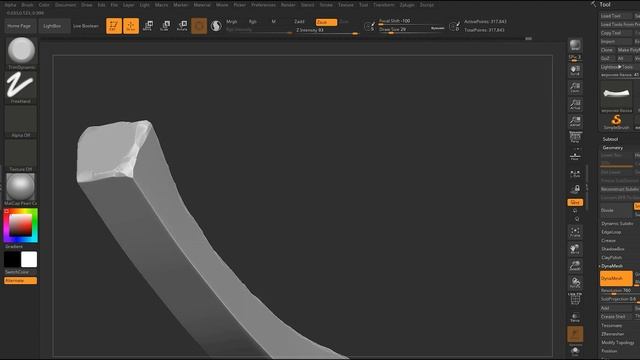
Task: Toggle Live Boolean
Action: 86,26
